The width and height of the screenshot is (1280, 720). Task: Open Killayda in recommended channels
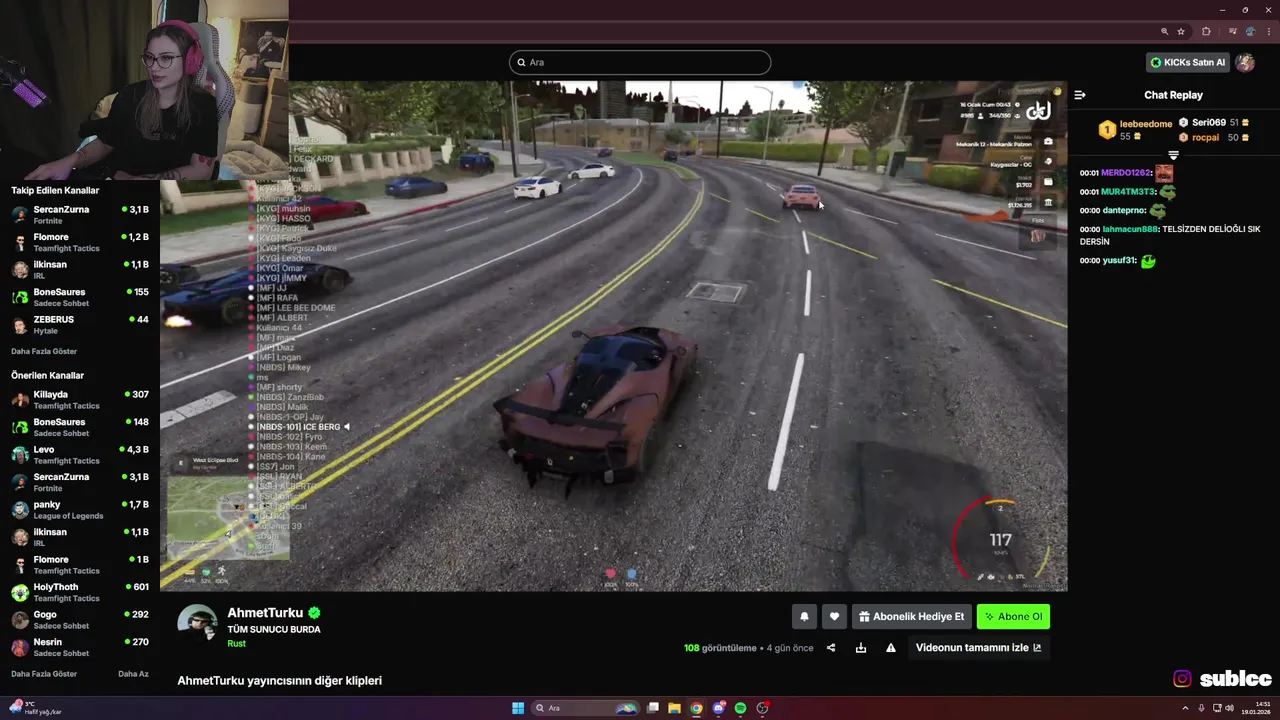[80, 400]
